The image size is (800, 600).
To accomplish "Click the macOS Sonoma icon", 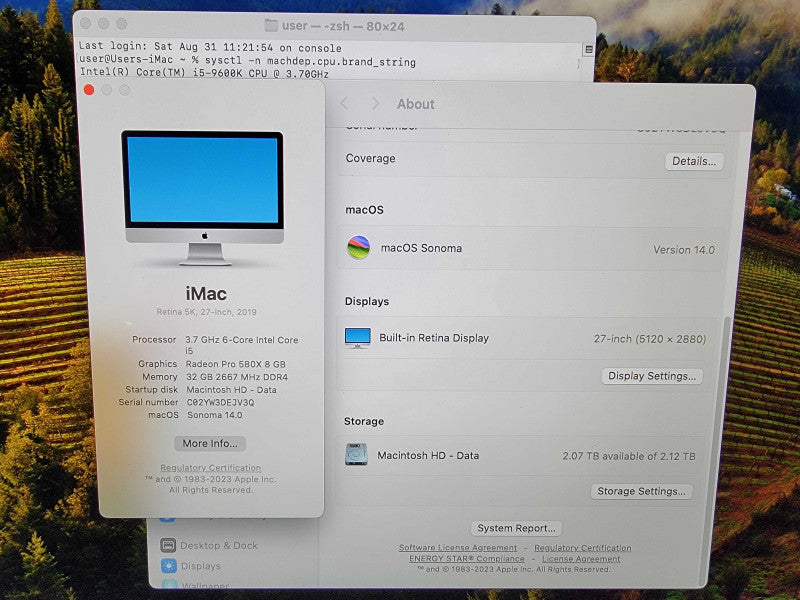I will (358, 247).
